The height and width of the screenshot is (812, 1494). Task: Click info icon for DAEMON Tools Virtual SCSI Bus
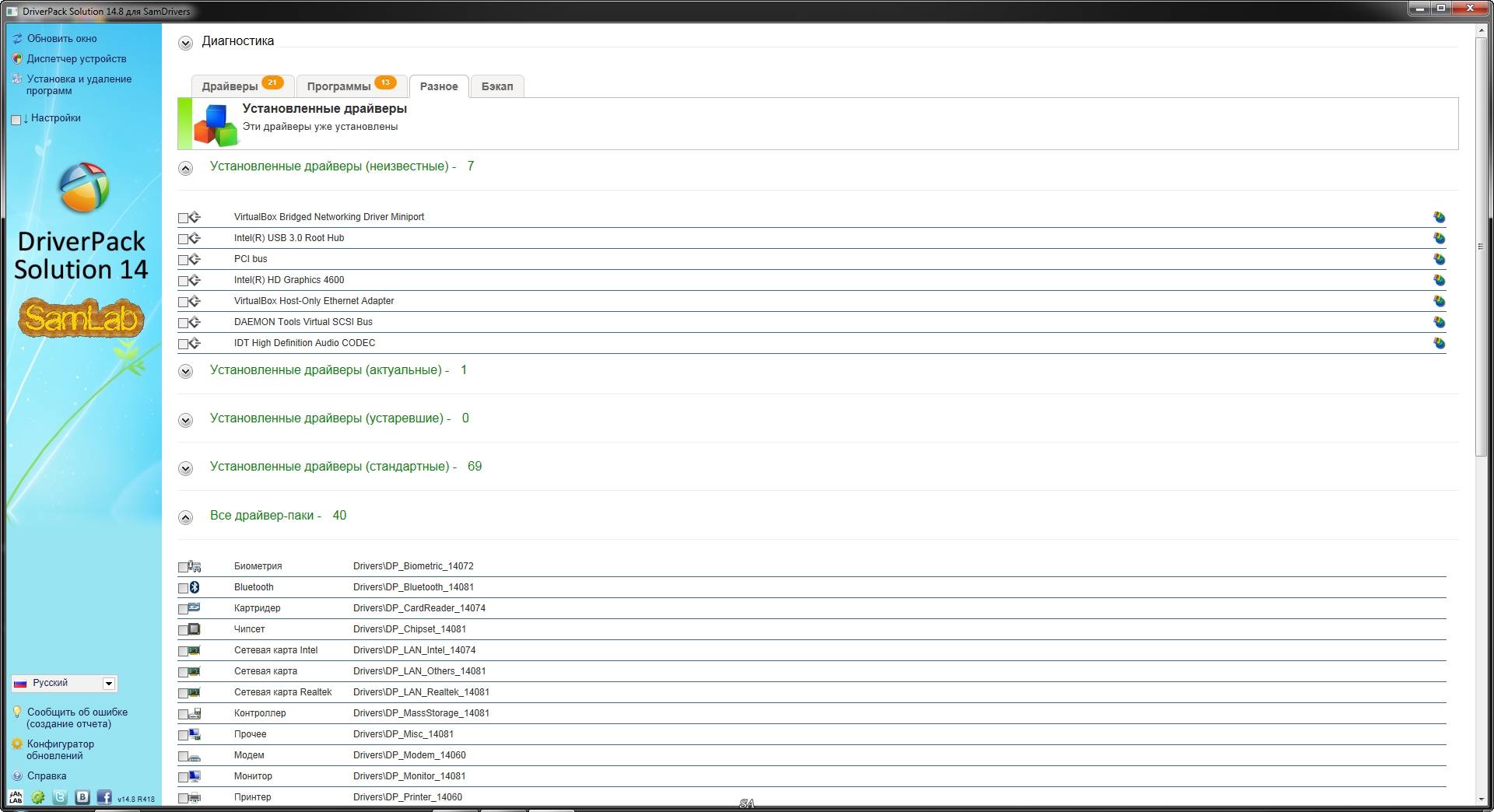pos(1440,323)
